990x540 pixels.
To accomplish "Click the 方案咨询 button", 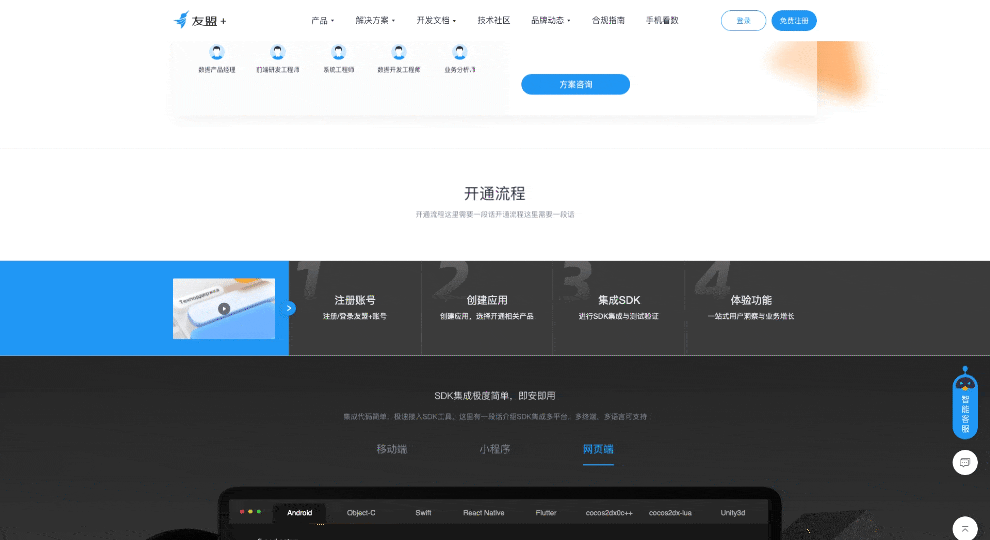I will (x=575, y=84).
